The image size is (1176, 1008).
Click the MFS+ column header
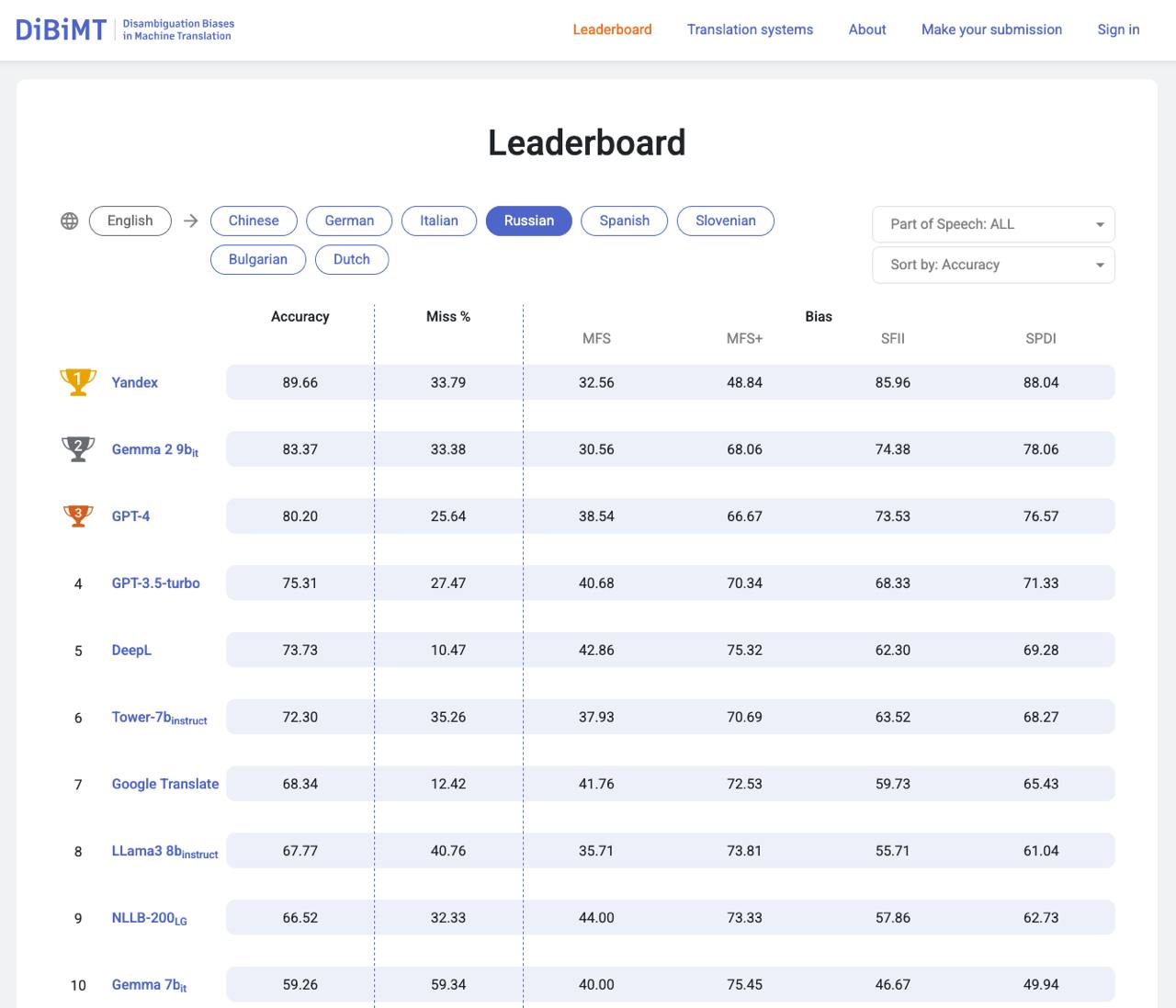coord(745,338)
